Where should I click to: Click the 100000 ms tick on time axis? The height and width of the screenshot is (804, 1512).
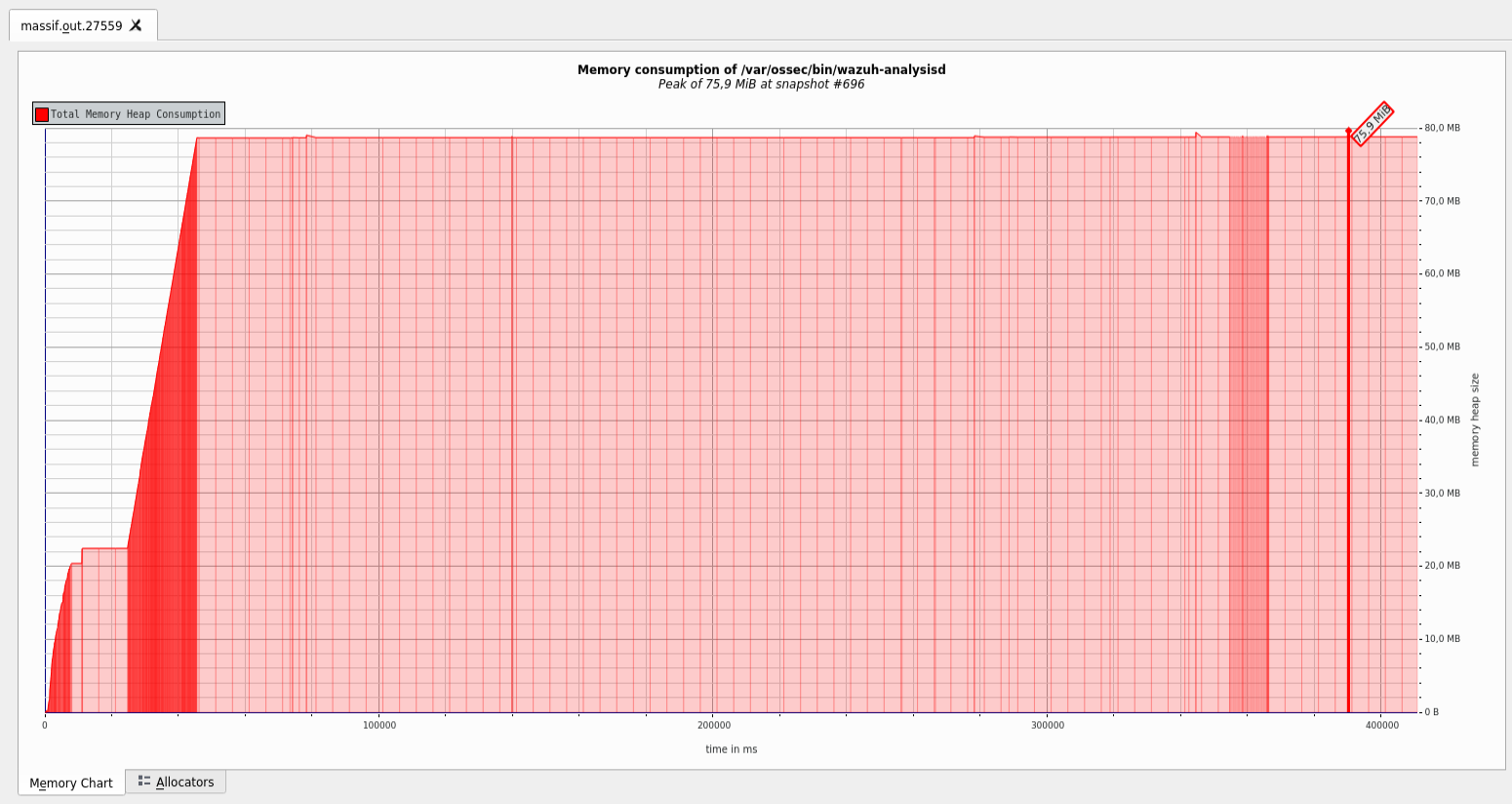[x=379, y=726]
